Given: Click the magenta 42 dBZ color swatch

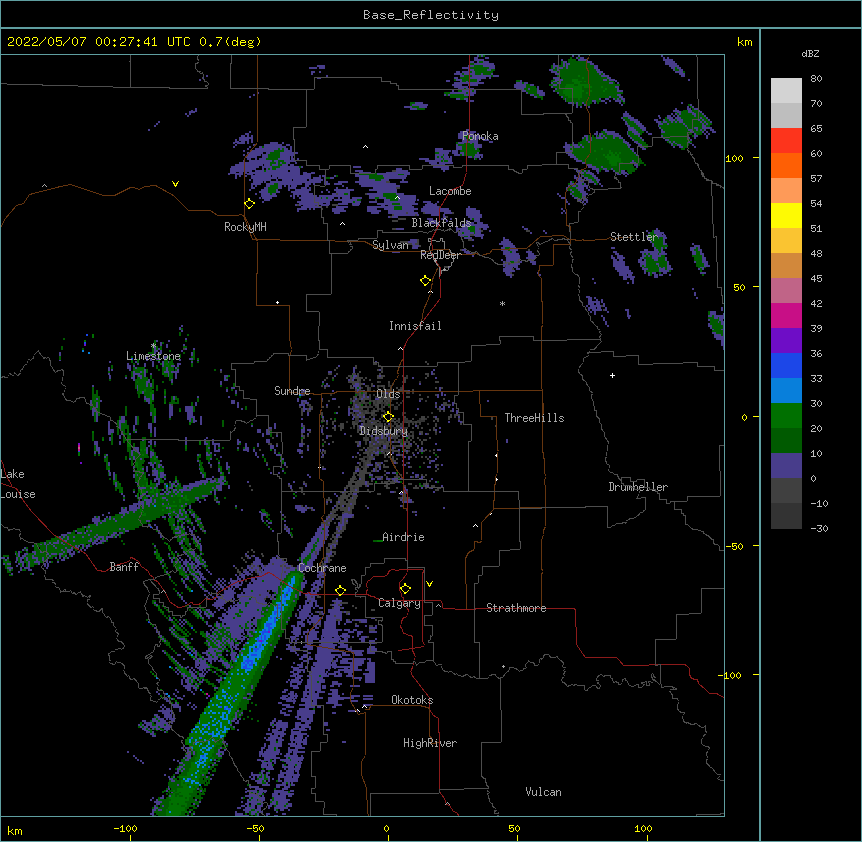Looking at the screenshot, I should point(786,315).
